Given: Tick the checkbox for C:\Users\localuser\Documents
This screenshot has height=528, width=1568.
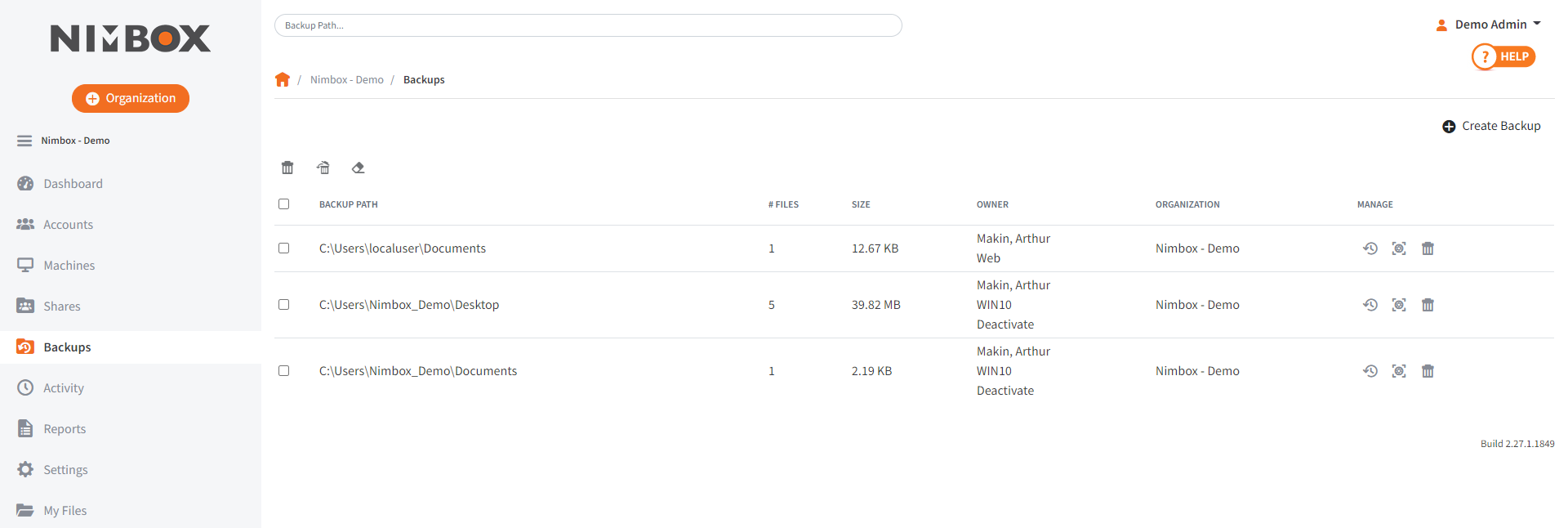Looking at the screenshot, I should tap(284, 248).
